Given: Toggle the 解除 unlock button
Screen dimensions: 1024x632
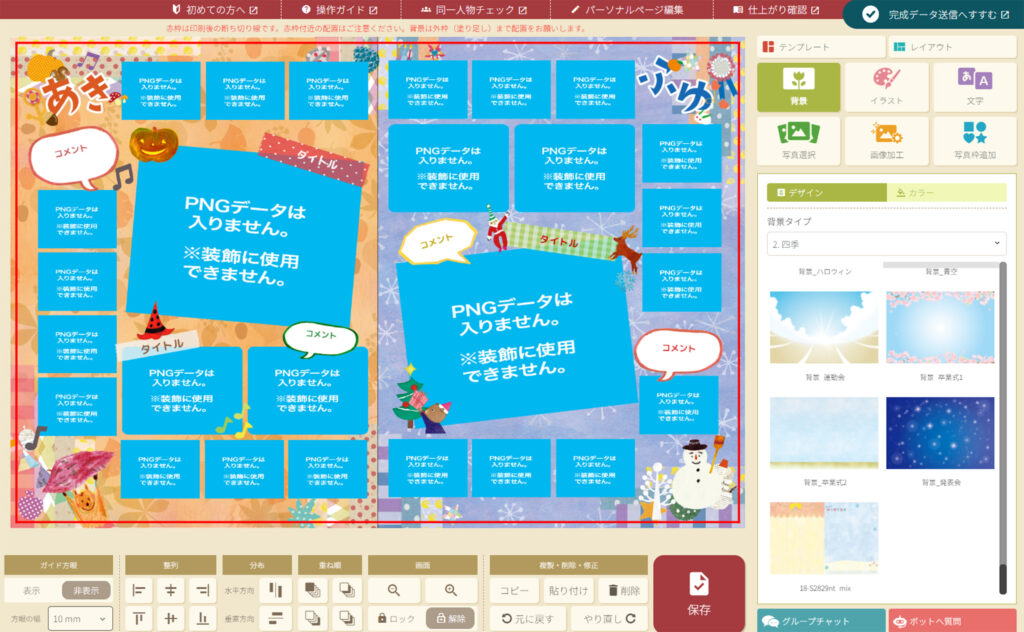Looking at the screenshot, I should click(x=450, y=618).
